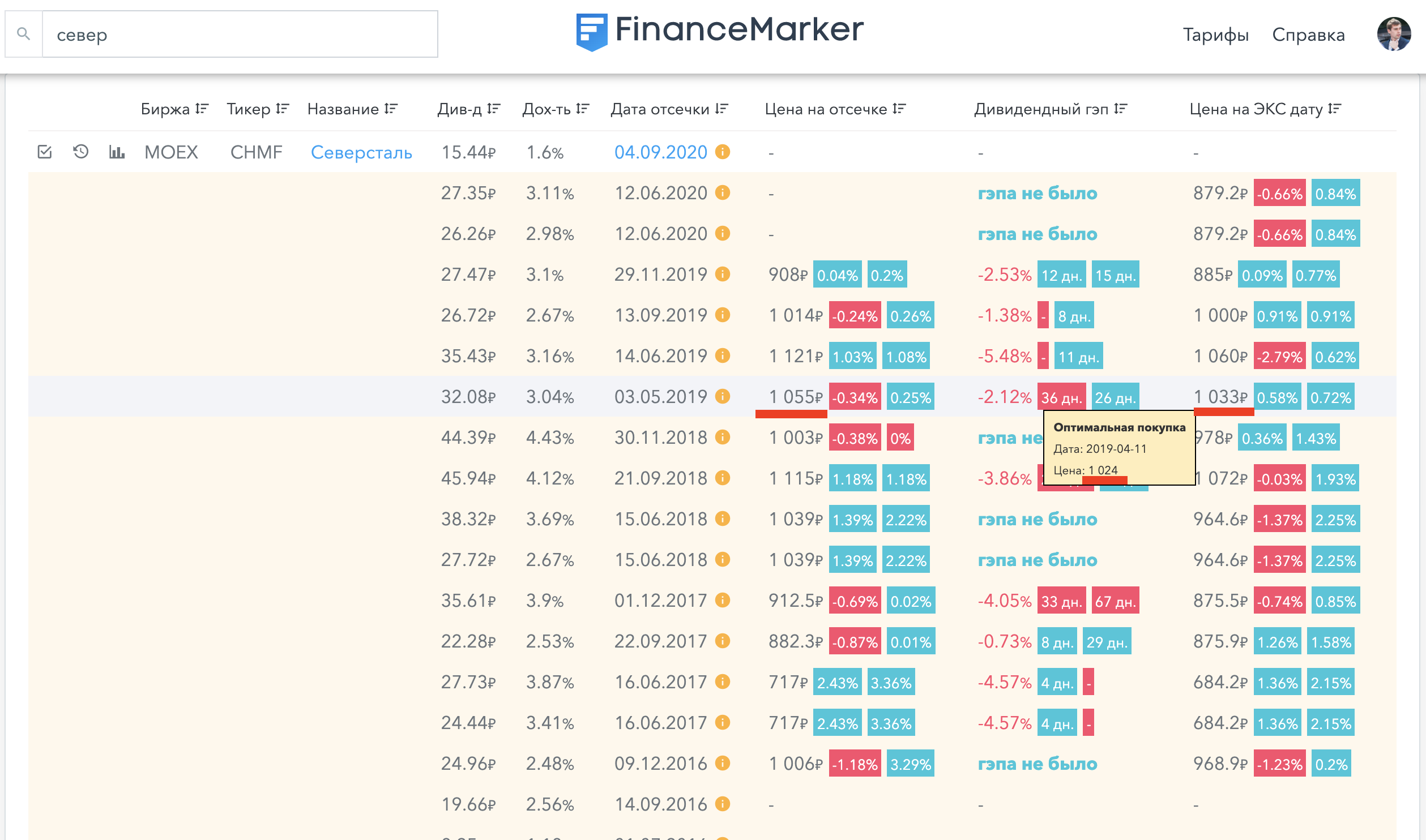This screenshot has height=840, width=1426.
Task: Focus the search field containing 'север'
Action: pyautogui.click(x=240, y=34)
